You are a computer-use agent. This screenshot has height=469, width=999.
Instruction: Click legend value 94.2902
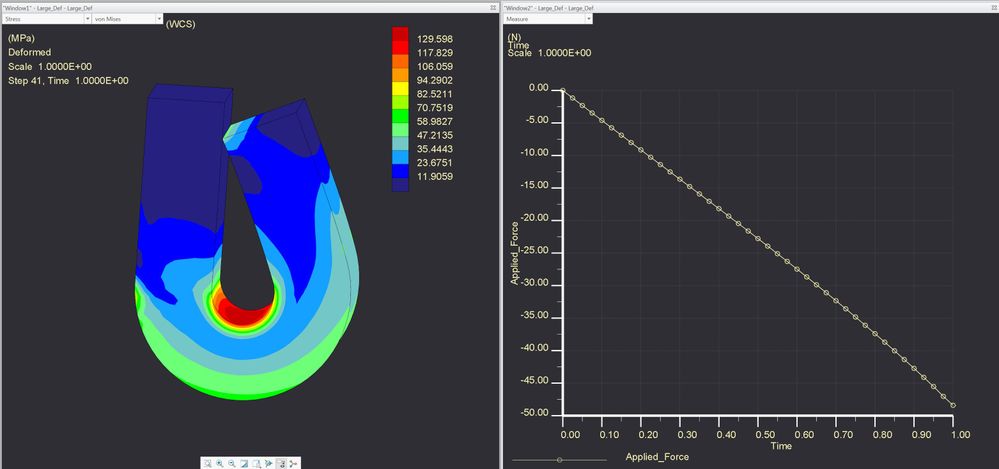pyautogui.click(x=434, y=80)
